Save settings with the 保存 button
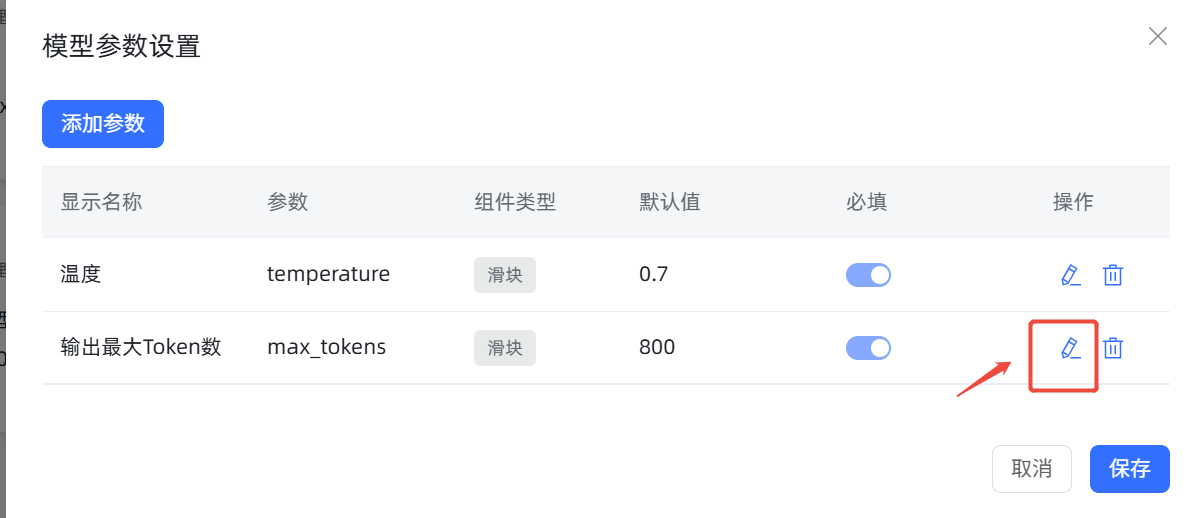This screenshot has width=1198, height=518. pos(1130,469)
